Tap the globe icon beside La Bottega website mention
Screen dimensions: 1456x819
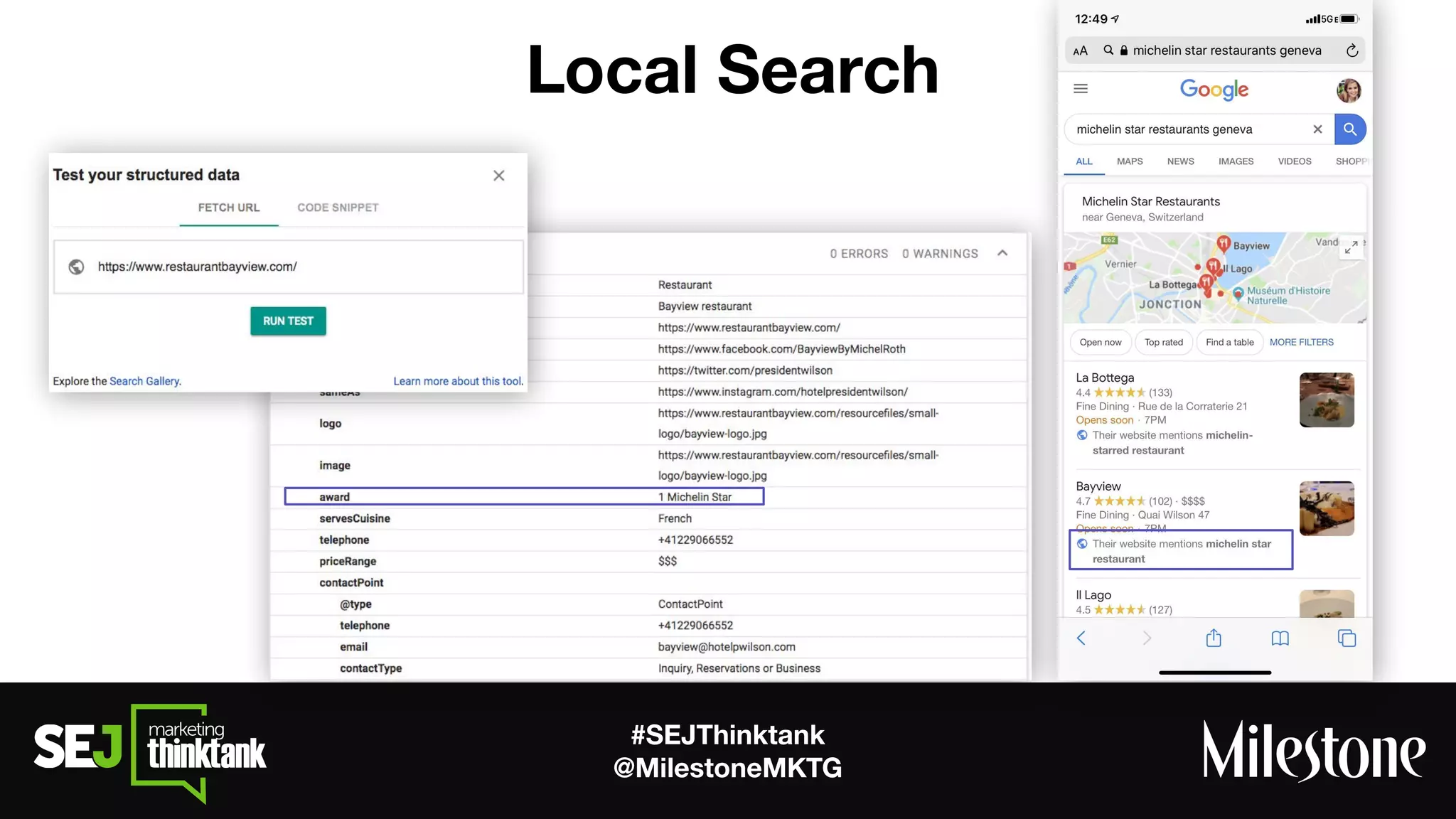coord(1082,435)
